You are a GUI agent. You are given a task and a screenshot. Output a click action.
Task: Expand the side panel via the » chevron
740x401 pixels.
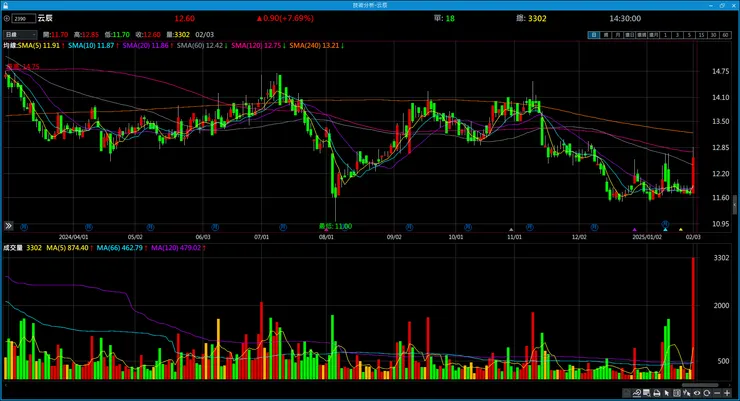point(8,226)
